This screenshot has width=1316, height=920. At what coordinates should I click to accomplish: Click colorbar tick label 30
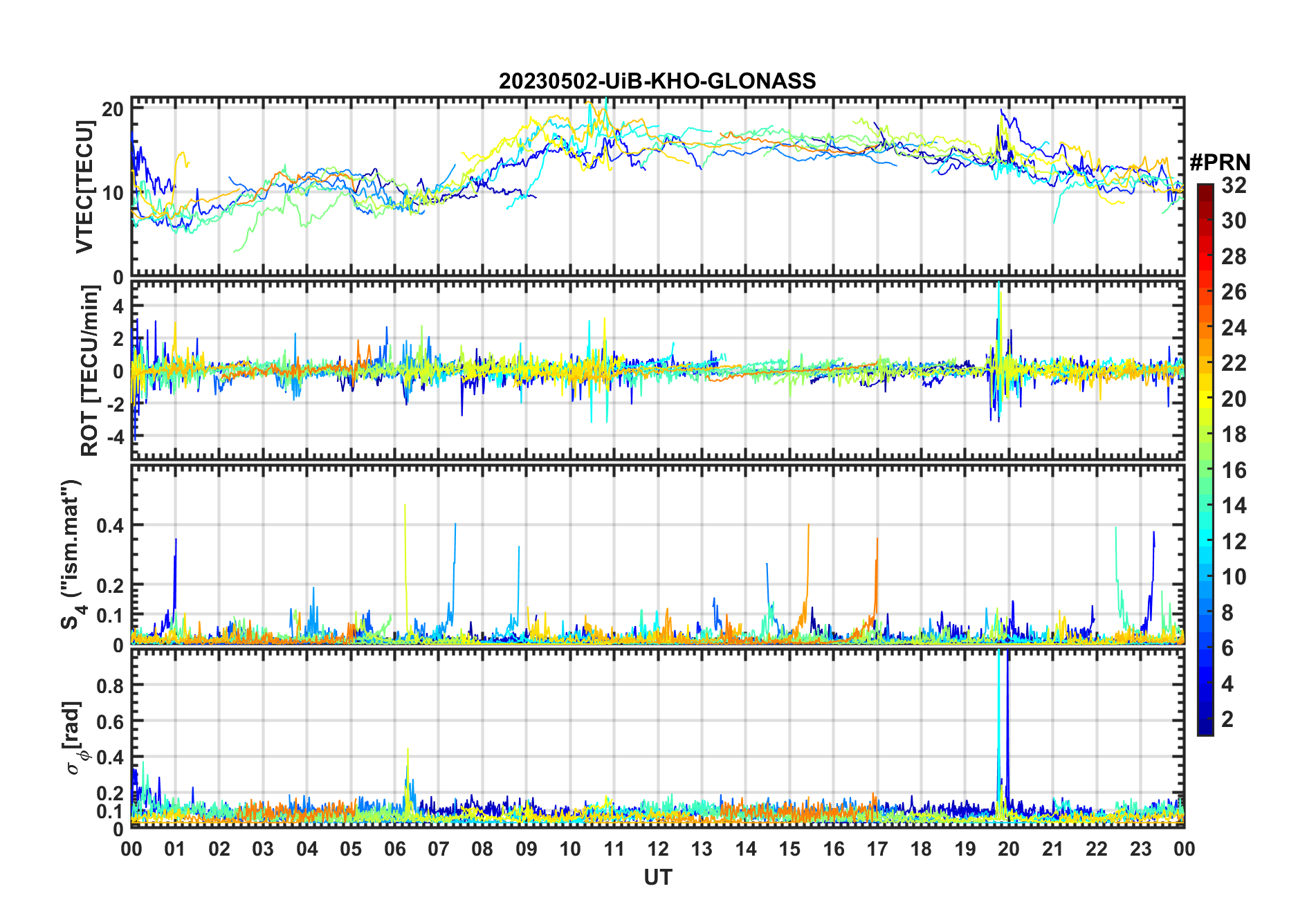pyautogui.click(x=1234, y=221)
